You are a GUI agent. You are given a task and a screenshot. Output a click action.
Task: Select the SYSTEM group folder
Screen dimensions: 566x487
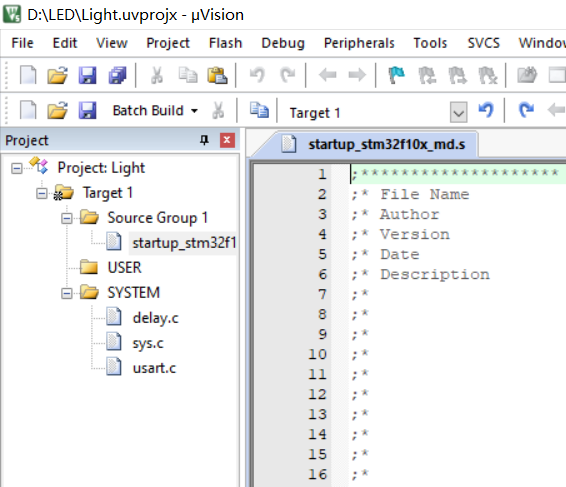(133, 292)
